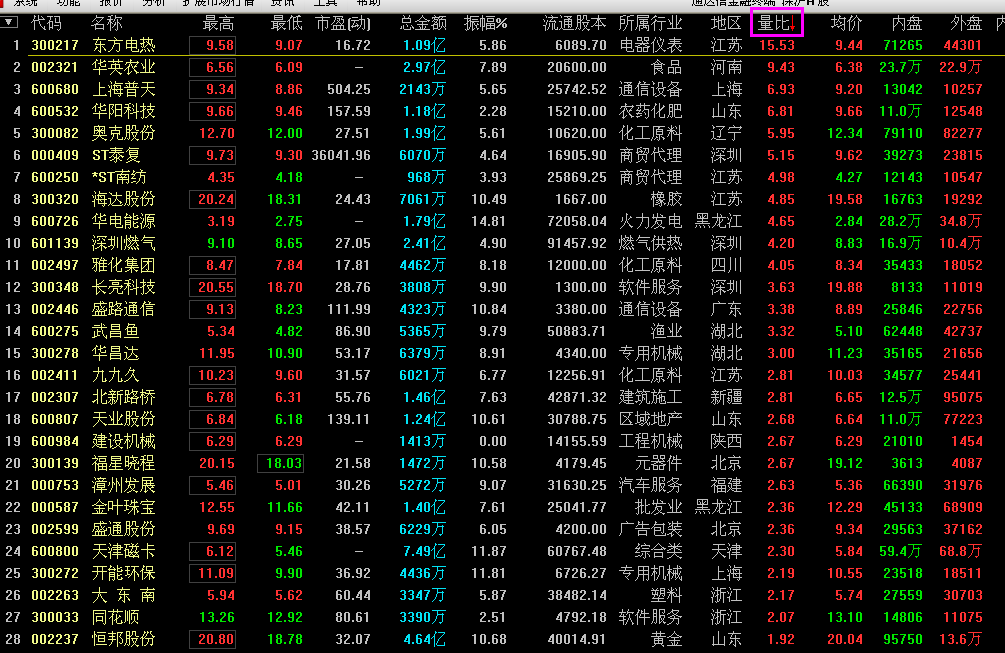Select the stock name 深圳燃气

coord(124,244)
